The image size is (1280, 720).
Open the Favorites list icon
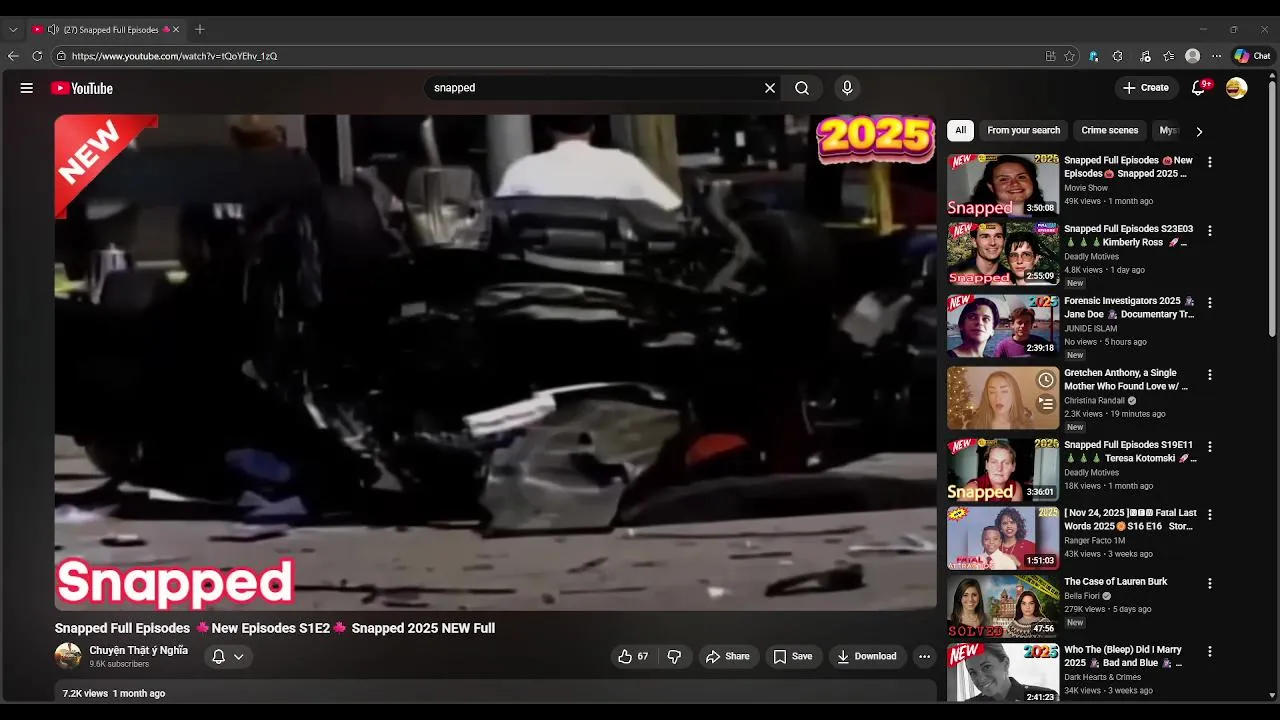click(1169, 56)
